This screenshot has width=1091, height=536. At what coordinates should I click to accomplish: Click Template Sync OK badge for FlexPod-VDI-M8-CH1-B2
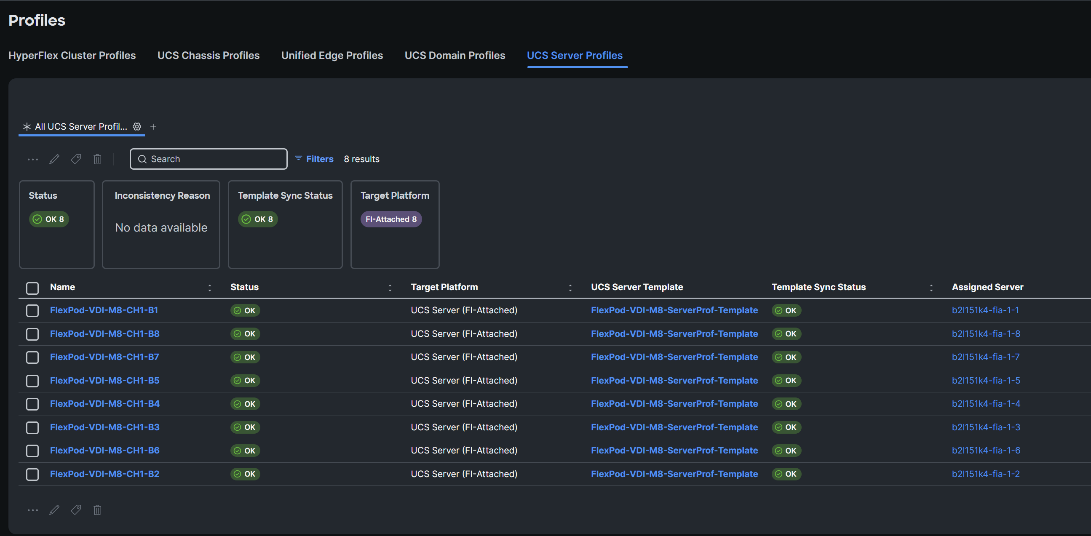pyautogui.click(x=786, y=474)
